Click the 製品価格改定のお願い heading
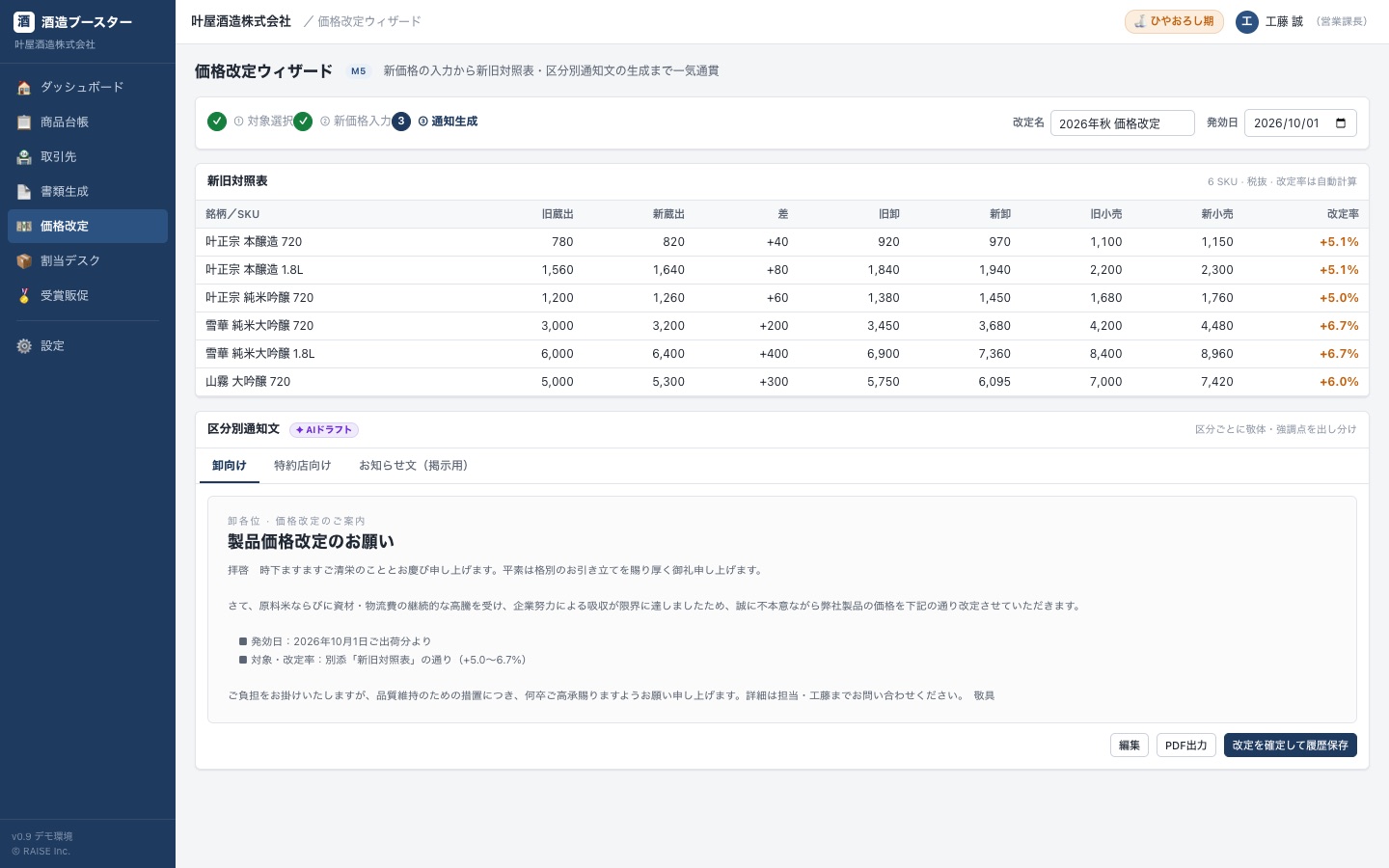1389x868 pixels. pos(311,542)
